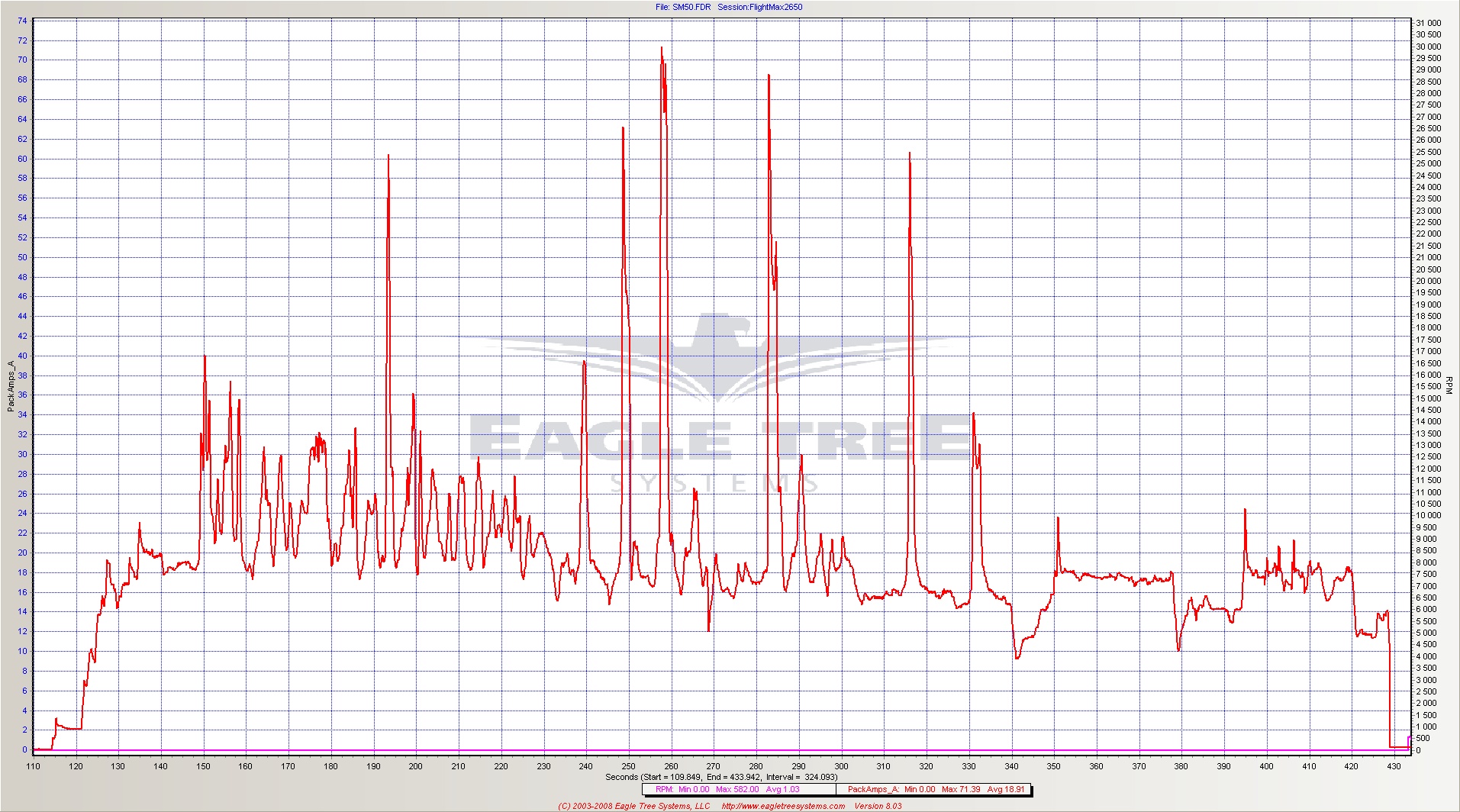Click the 'File: SM50.FDR' chart title
Viewport: 1460px width, 812px height.
pos(683,7)
